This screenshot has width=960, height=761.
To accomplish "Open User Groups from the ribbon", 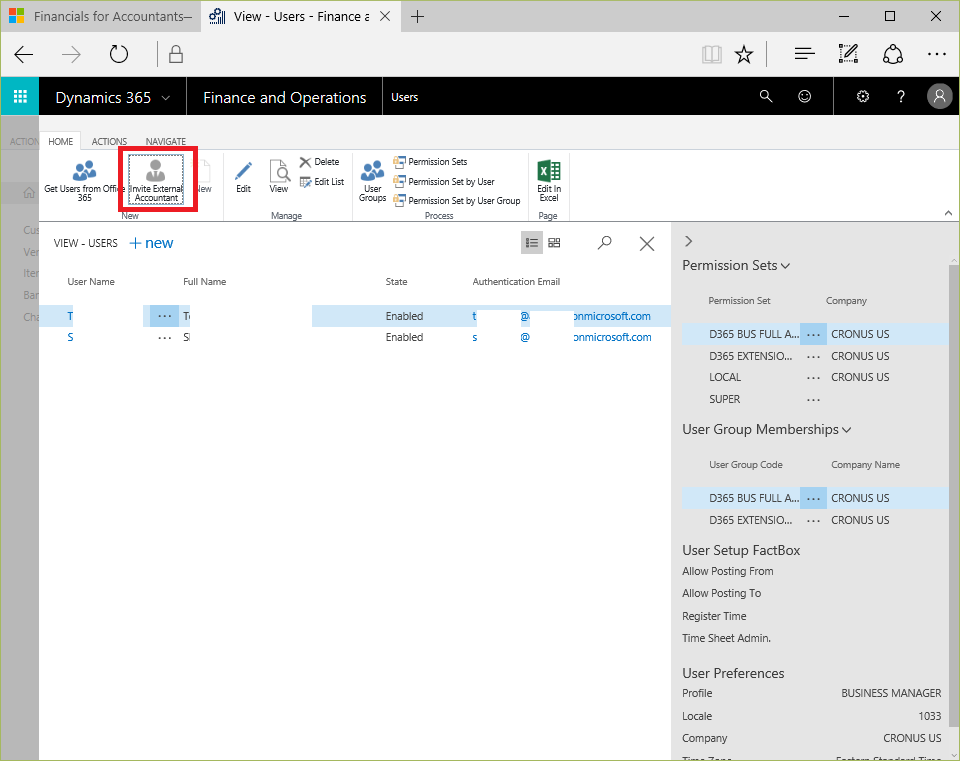I will (372, 181).
